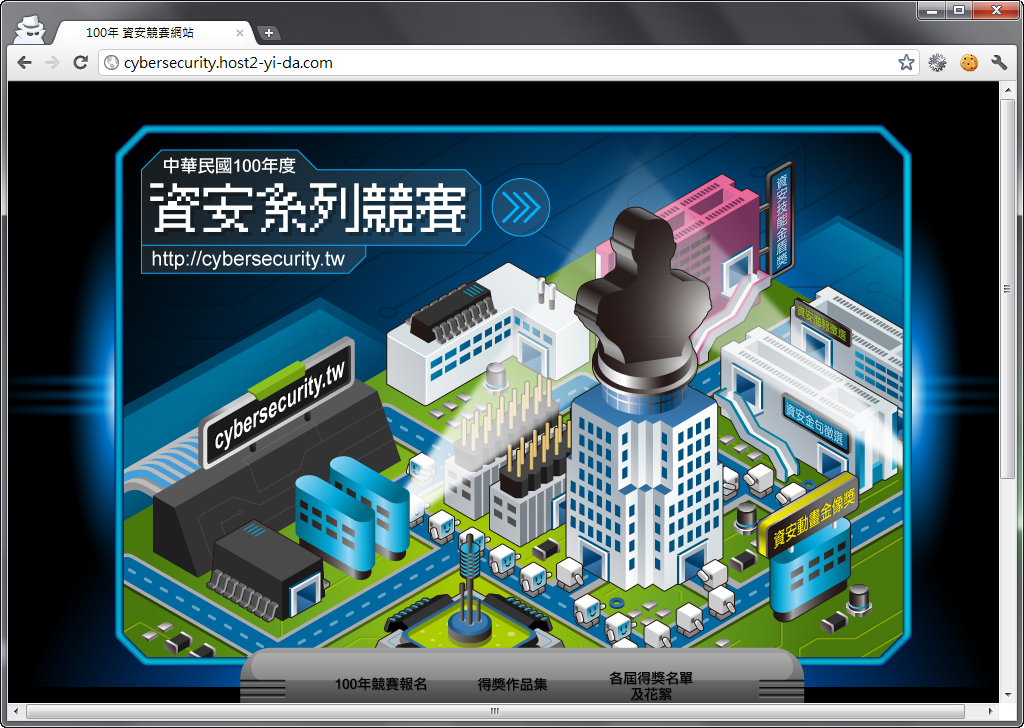Open 100年競賽報名 menu item
The height and width of the screenshot is (728, 1024).
tap(381, 684)
